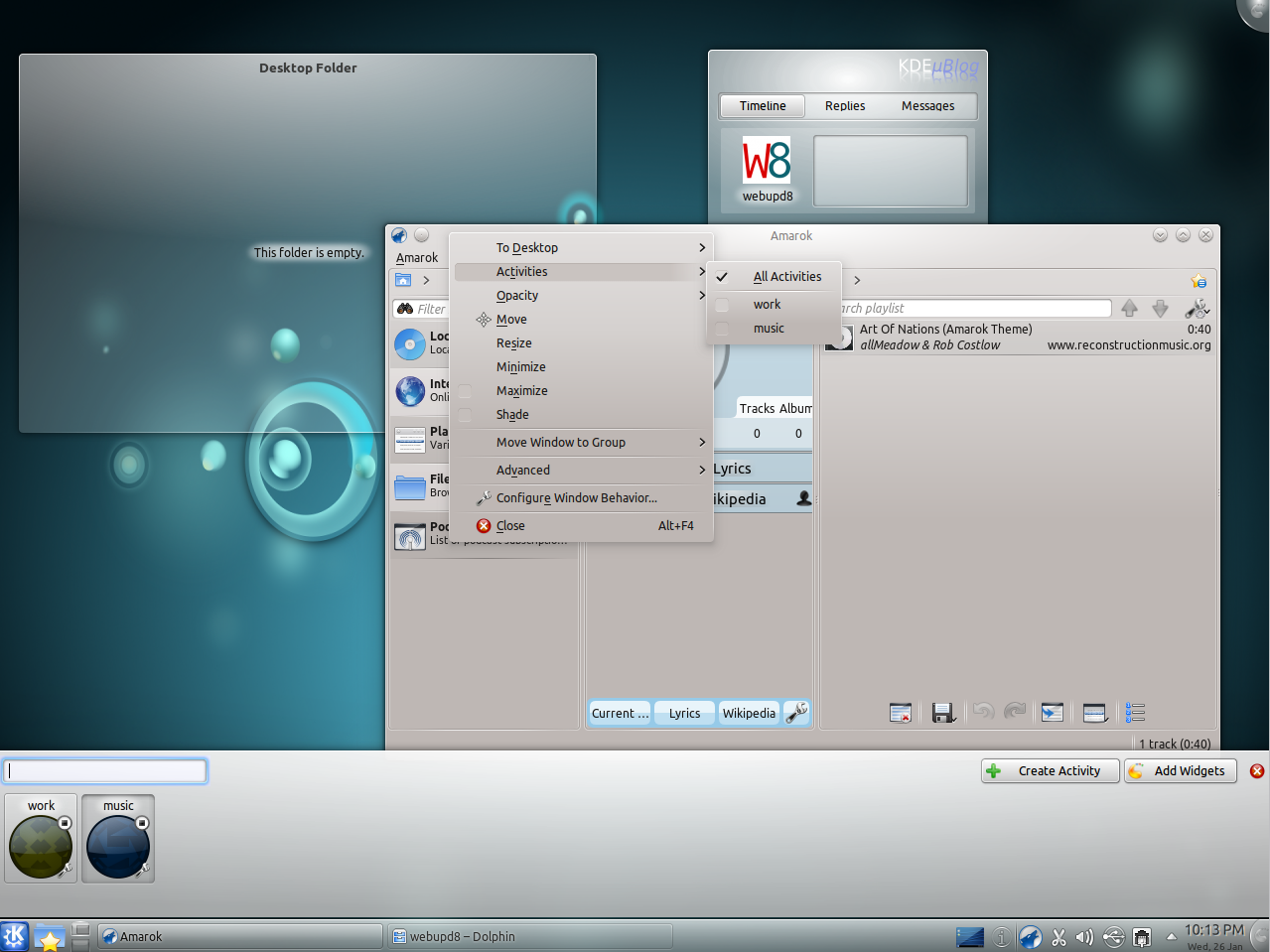The width and height of the screenshot is (1270, 952).
Task: Click the Wikipedia applet tab button
Action: coord(749,713)
